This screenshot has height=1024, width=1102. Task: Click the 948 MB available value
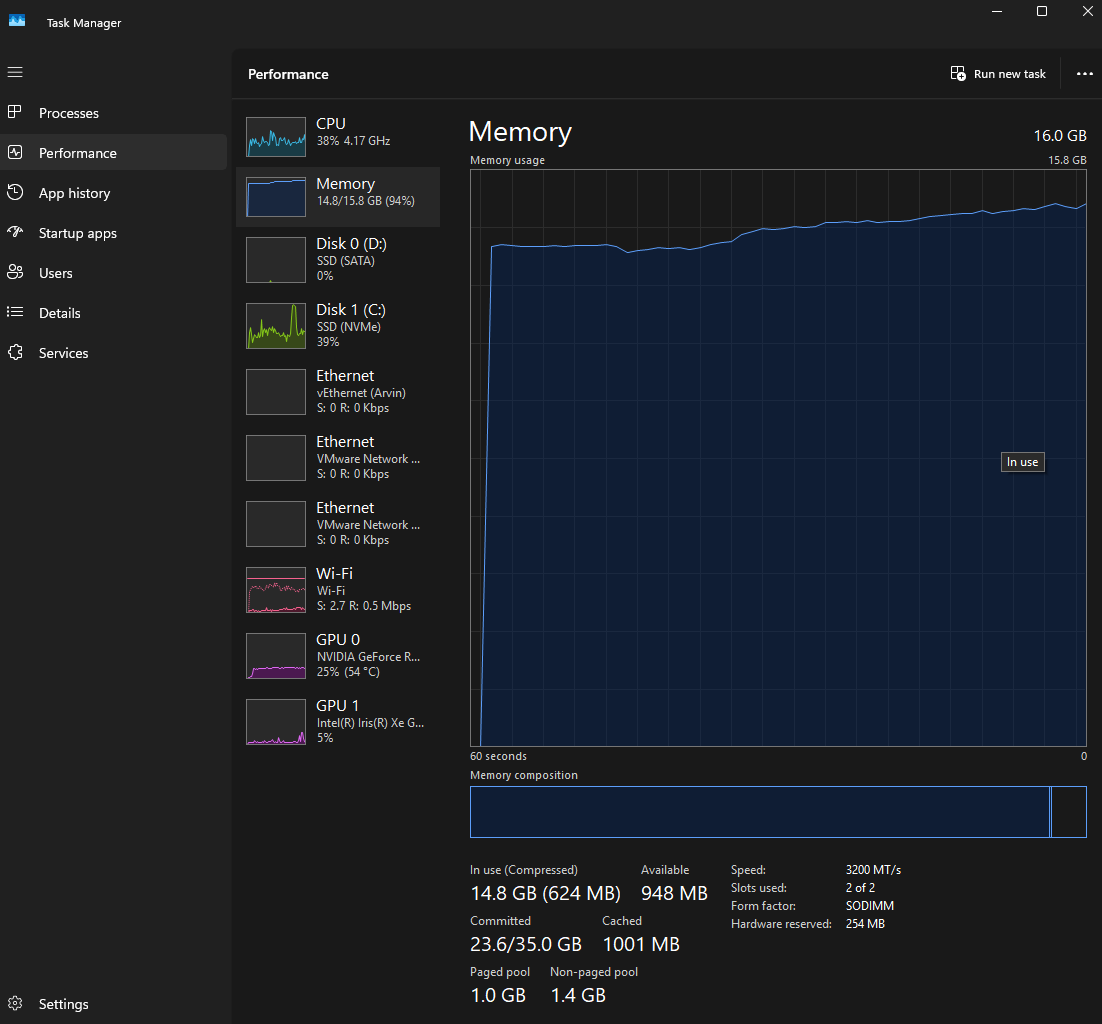674,893
